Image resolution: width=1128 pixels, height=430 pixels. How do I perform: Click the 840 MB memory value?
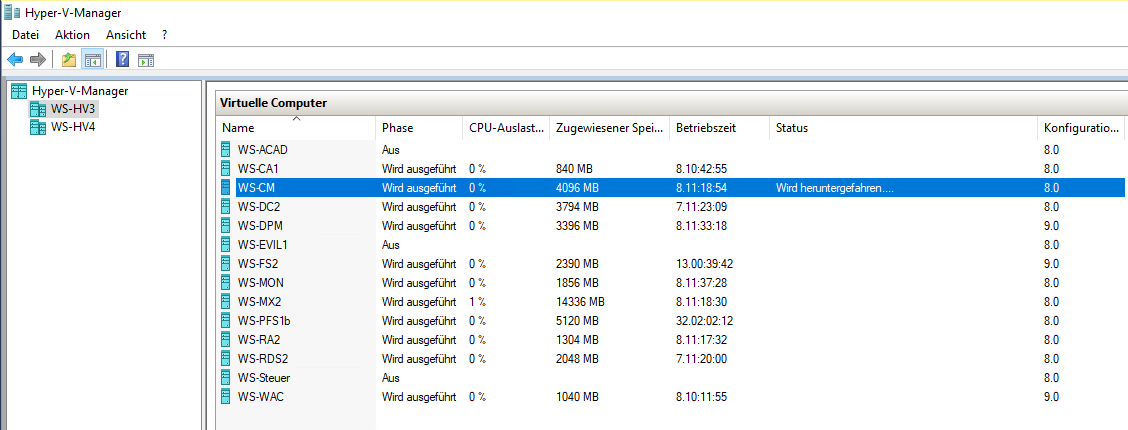575,169
